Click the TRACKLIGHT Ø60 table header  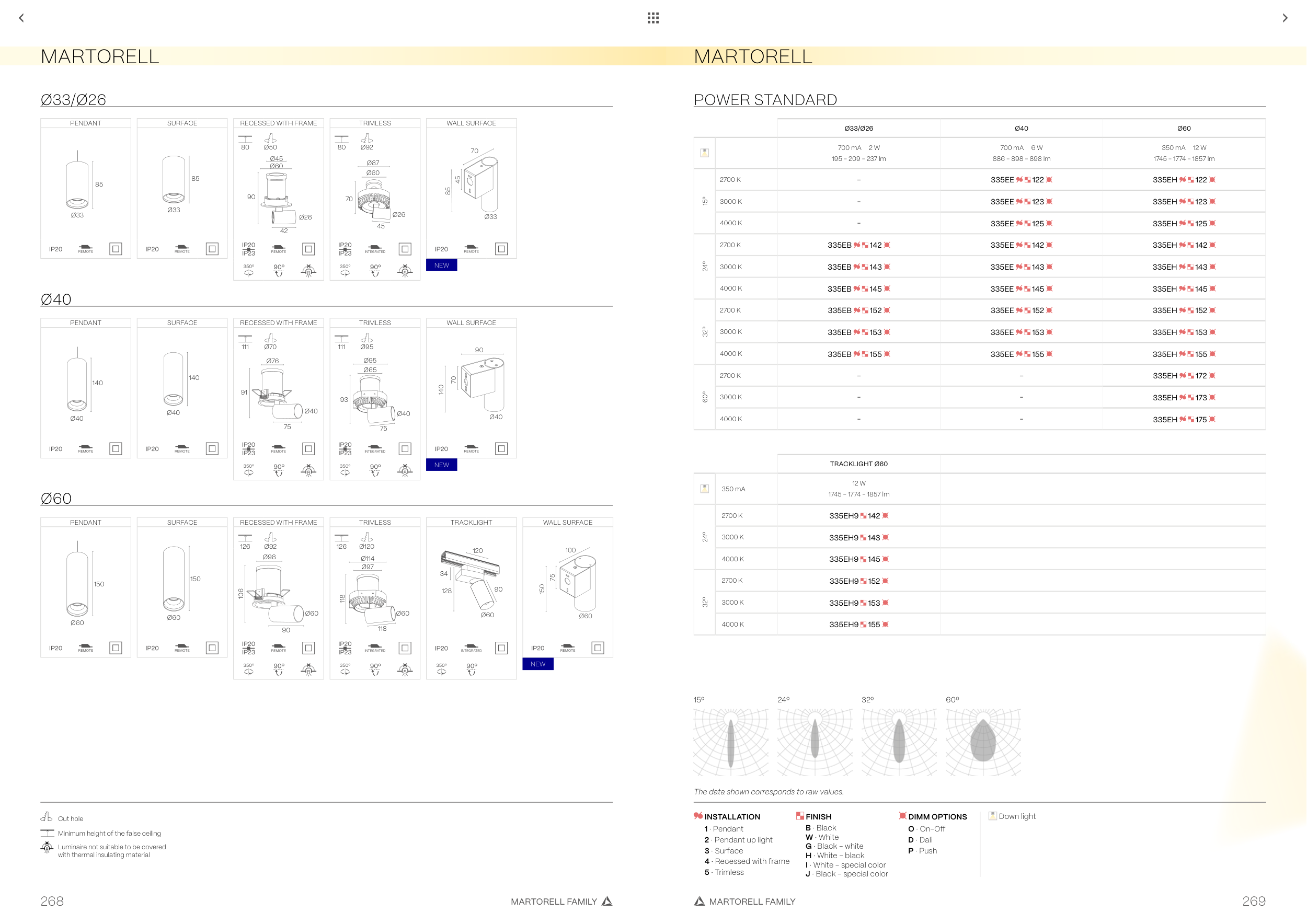click(x=858, y=464)
